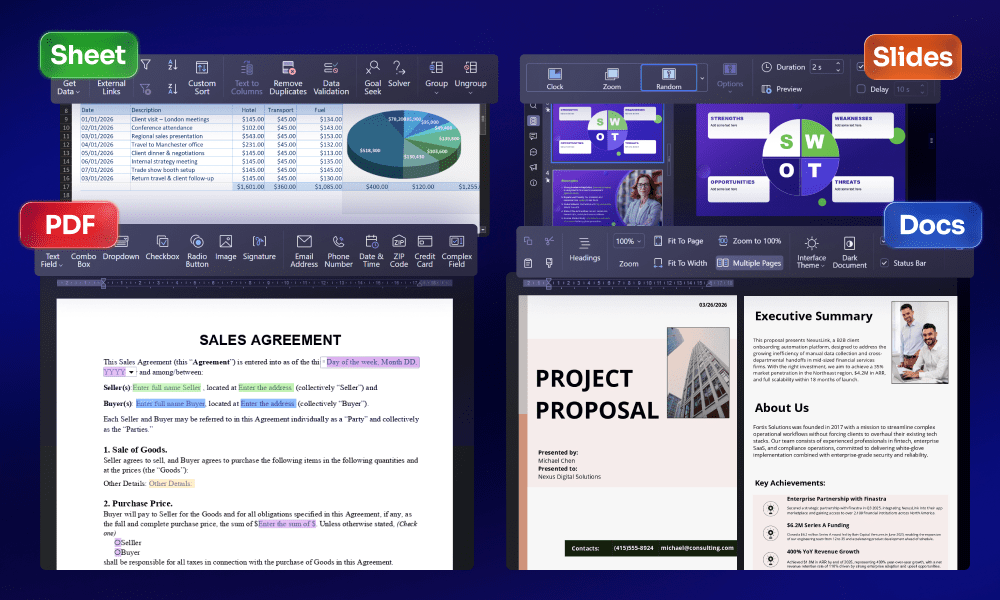Insert a Phone Number field in PDF
Viewport: 1000px width, 600px height.
click(x=338, y=251)
